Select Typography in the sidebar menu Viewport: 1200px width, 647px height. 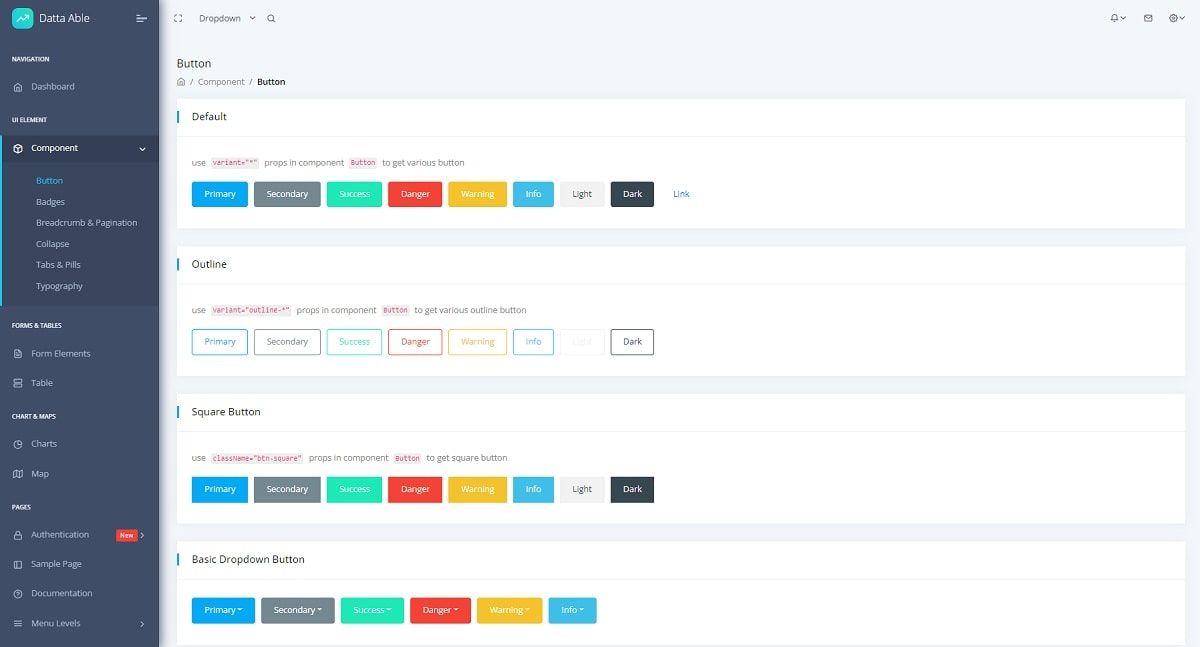pyautogui.click(x=57, y=286)
